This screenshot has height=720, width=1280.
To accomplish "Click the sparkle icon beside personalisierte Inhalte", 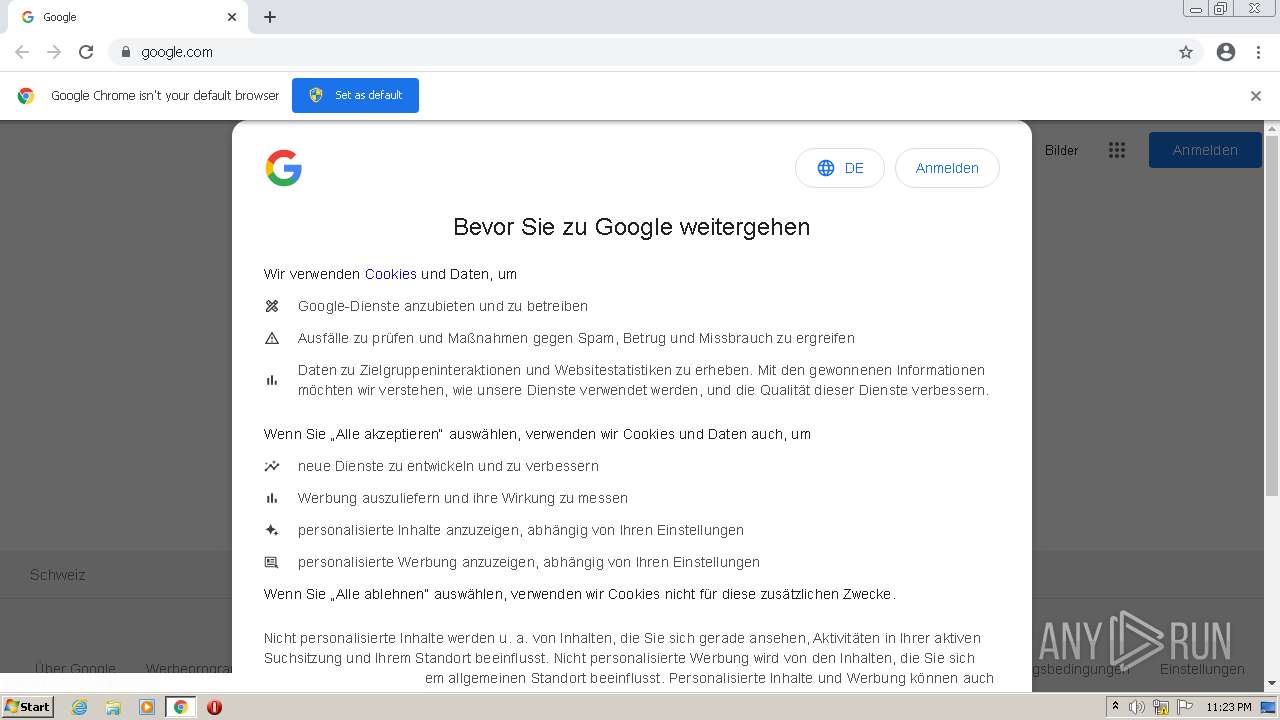I will tap(272, 530).
